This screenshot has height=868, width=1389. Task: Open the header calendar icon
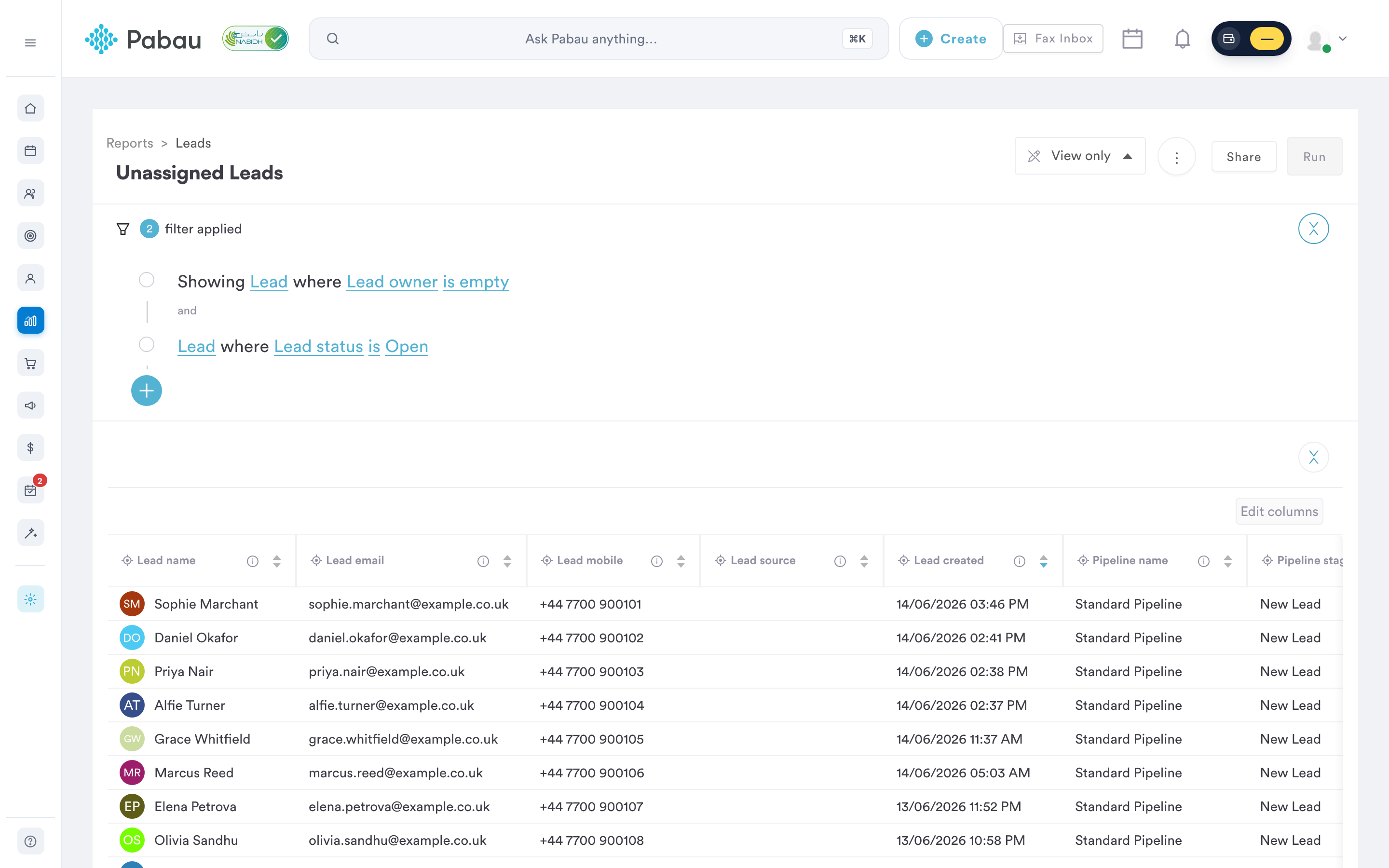click(x=1132, y=39)
